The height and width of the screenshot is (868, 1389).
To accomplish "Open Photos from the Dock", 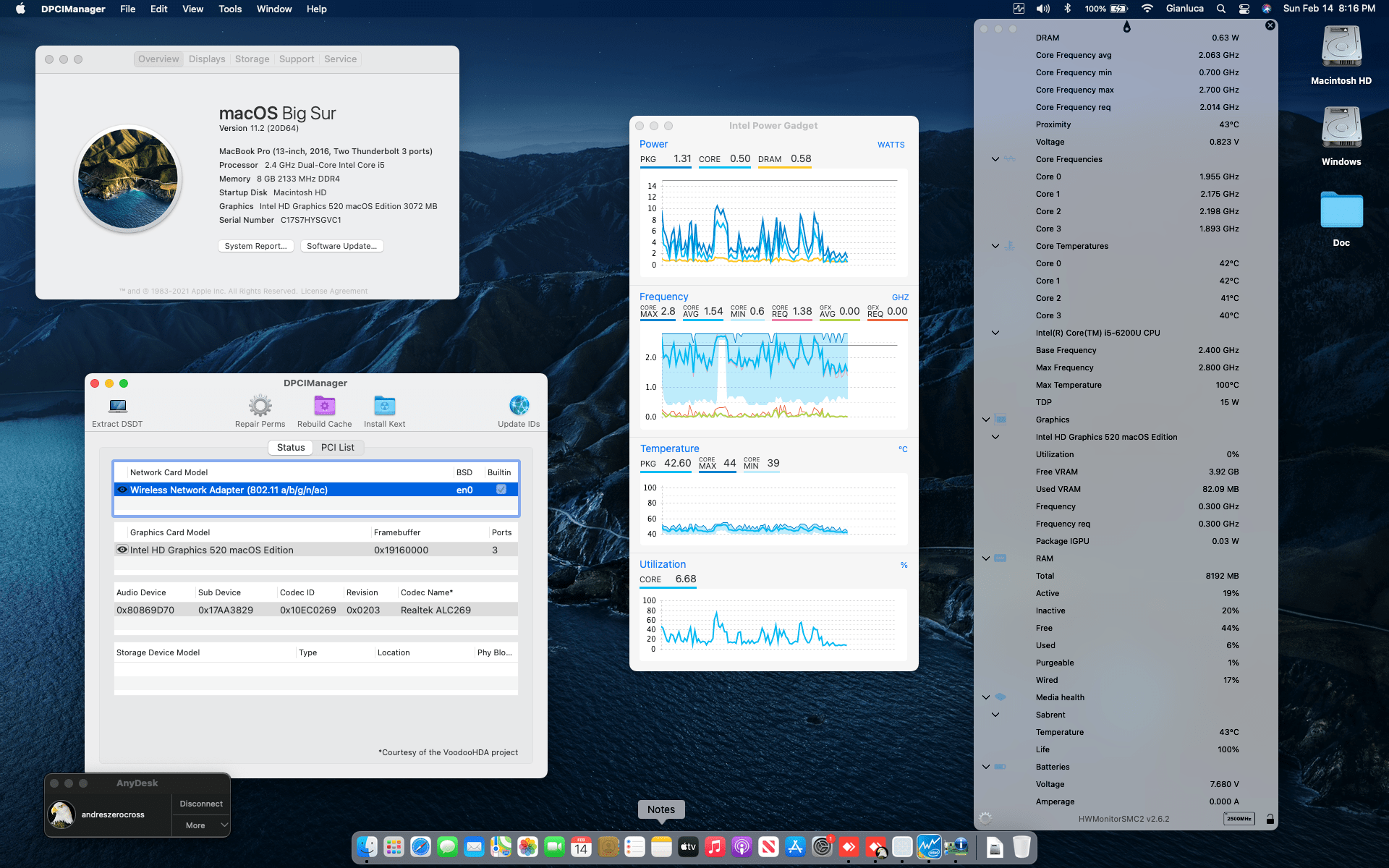I will coord(528,846).
